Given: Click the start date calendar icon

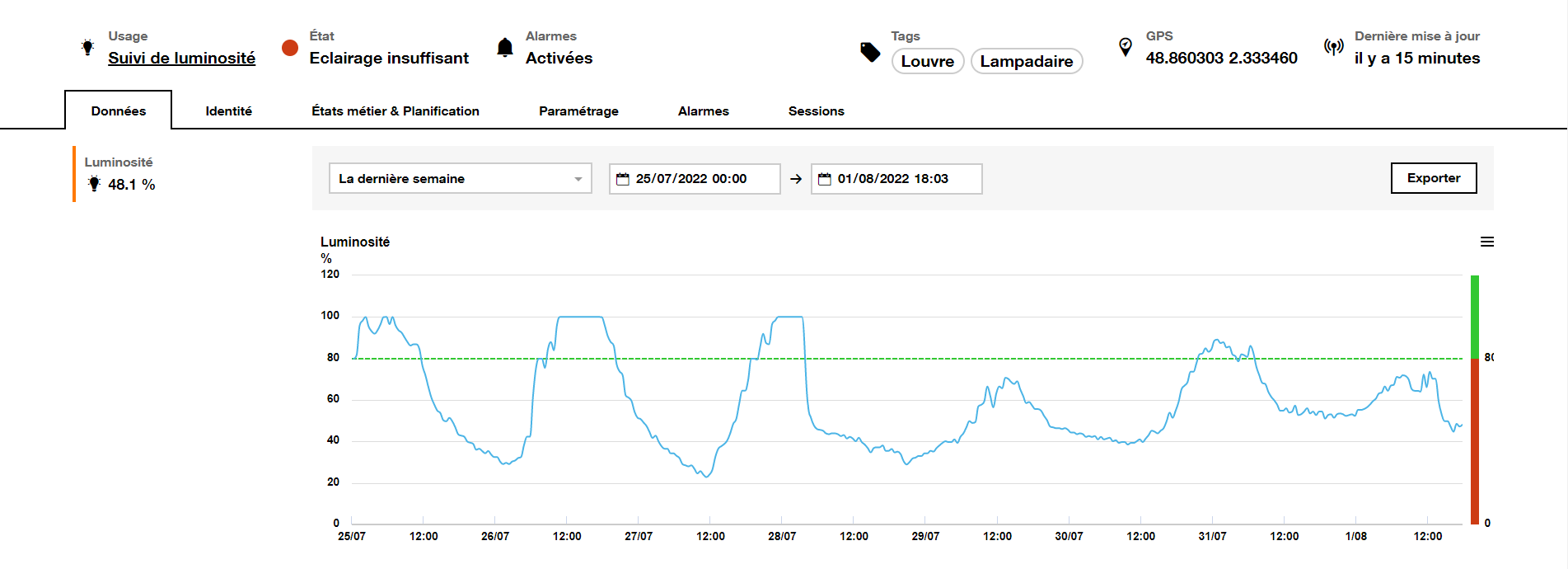Looking at the screenshot, I should [623, 179].
